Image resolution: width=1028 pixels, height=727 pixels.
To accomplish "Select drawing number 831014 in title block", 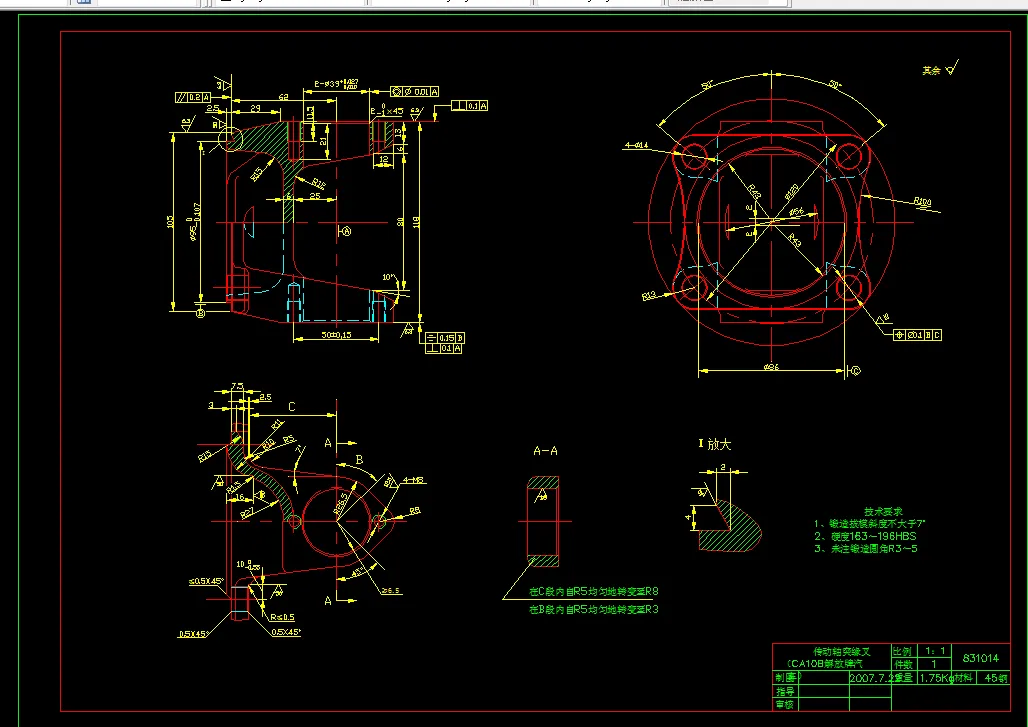I will tap(980, 658).
